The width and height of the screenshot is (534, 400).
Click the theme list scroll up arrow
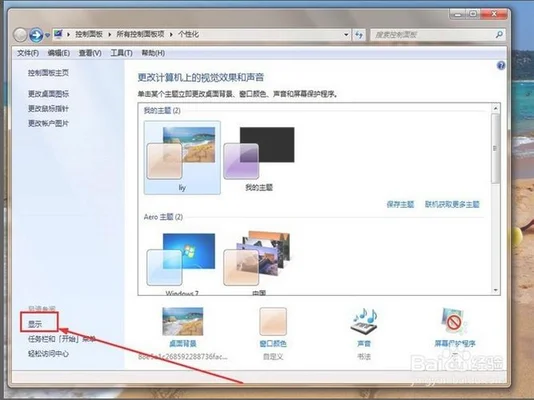(x=496, y=108)
